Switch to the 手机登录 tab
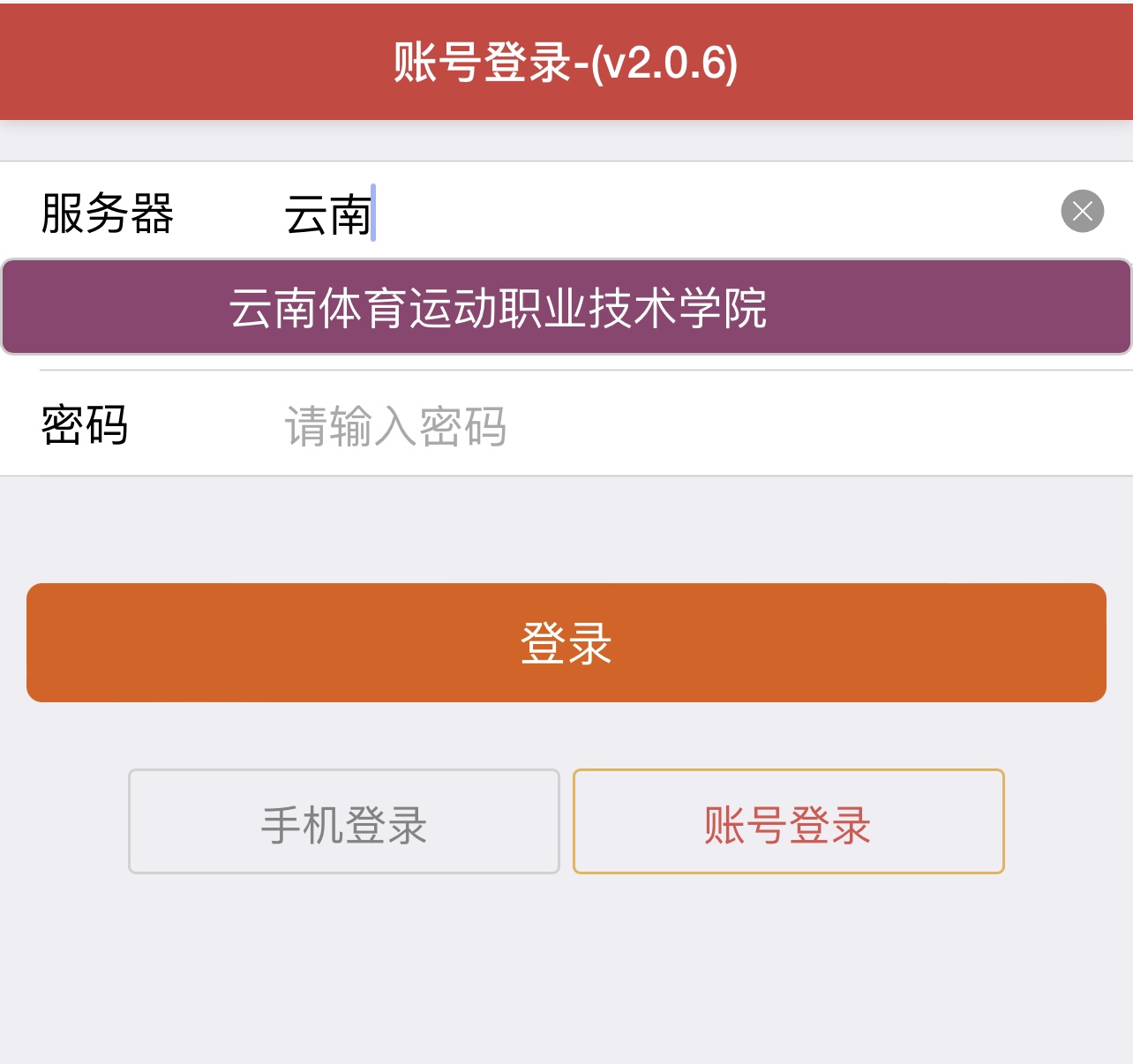Image resolution: width=1133 pixels, height=1064 pixels. pos(344,821)
